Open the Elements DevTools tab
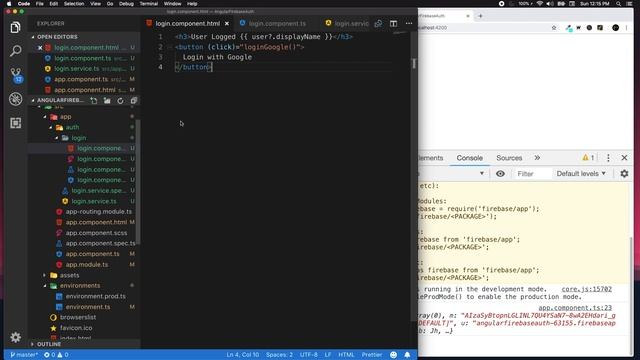The width and height of the screenshot is (640, 360). click(430, 158)
